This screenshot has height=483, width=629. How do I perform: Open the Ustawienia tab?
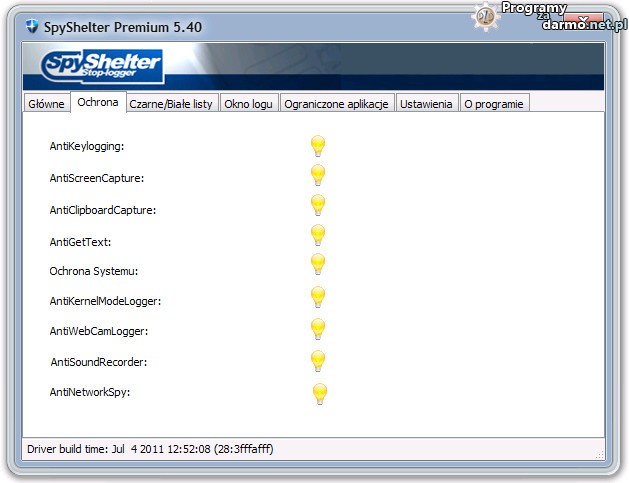pos(428,104)
